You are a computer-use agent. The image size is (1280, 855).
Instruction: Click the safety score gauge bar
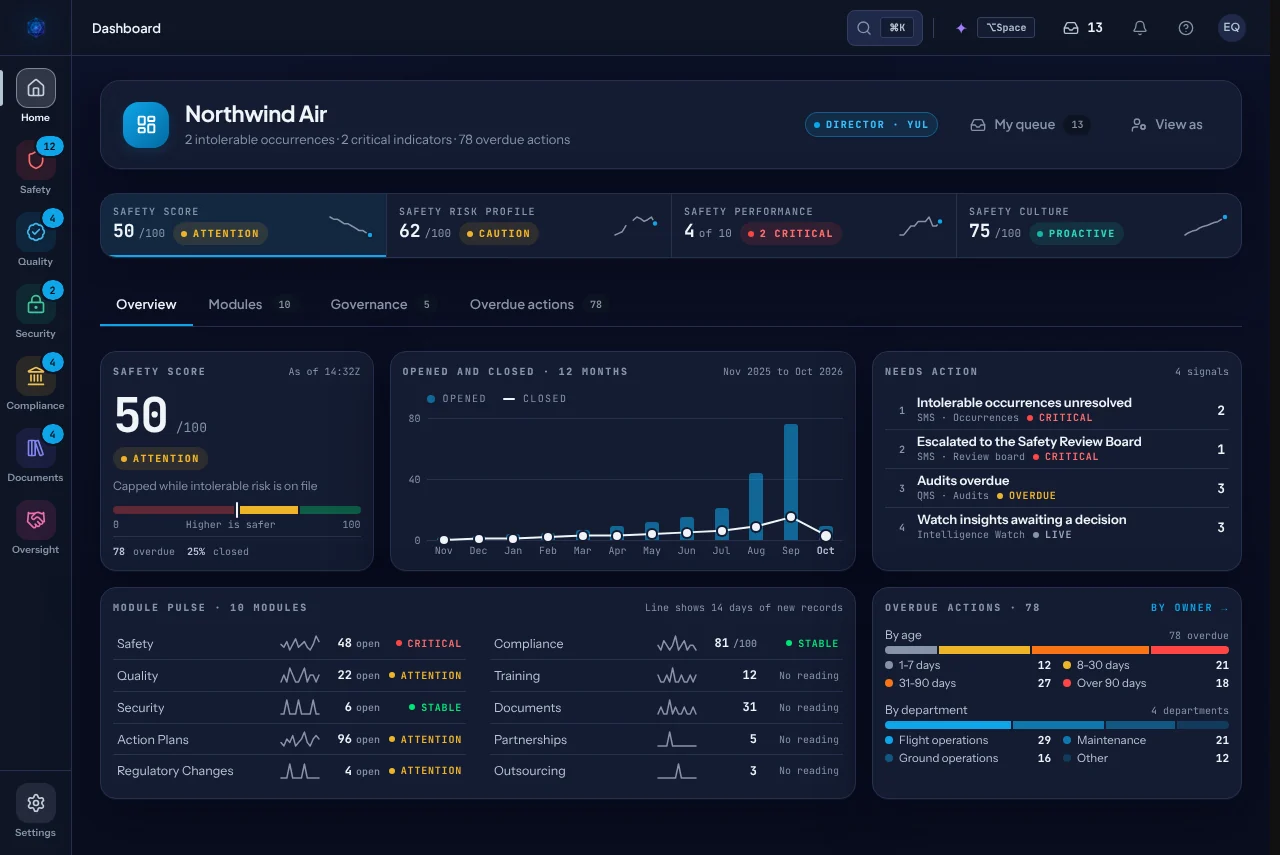pyautogui.click(x=237, y=510)
